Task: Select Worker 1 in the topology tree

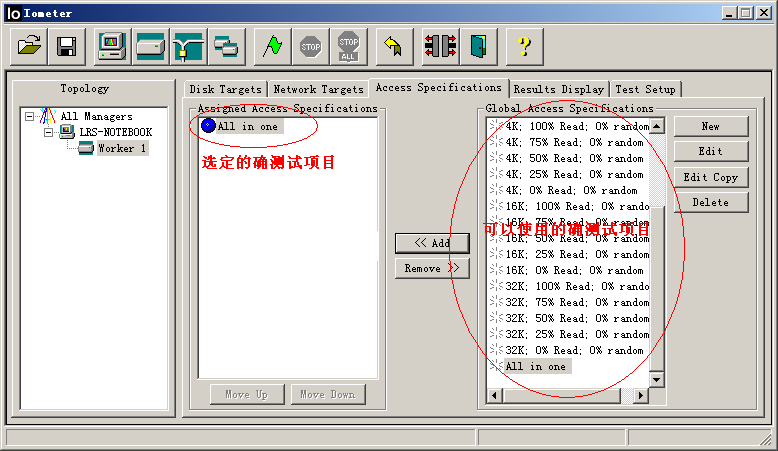Action: coord(122,149)
